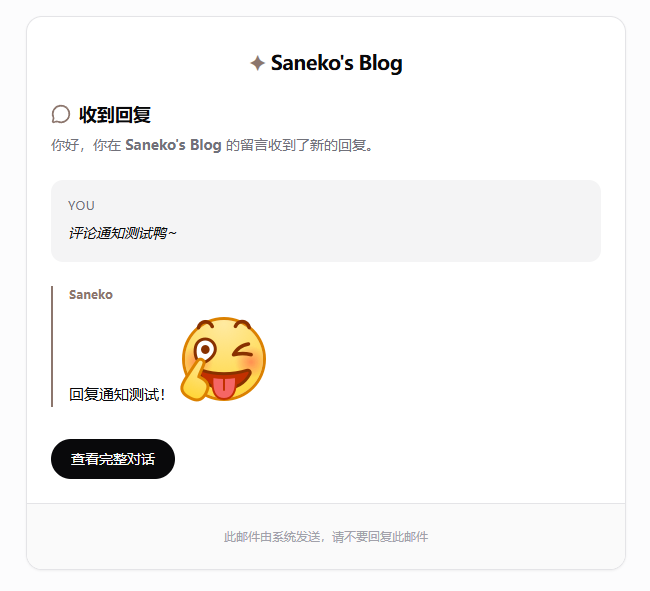
Task: Click the emoji's pointing hand
Action: (x=196, y=382)
